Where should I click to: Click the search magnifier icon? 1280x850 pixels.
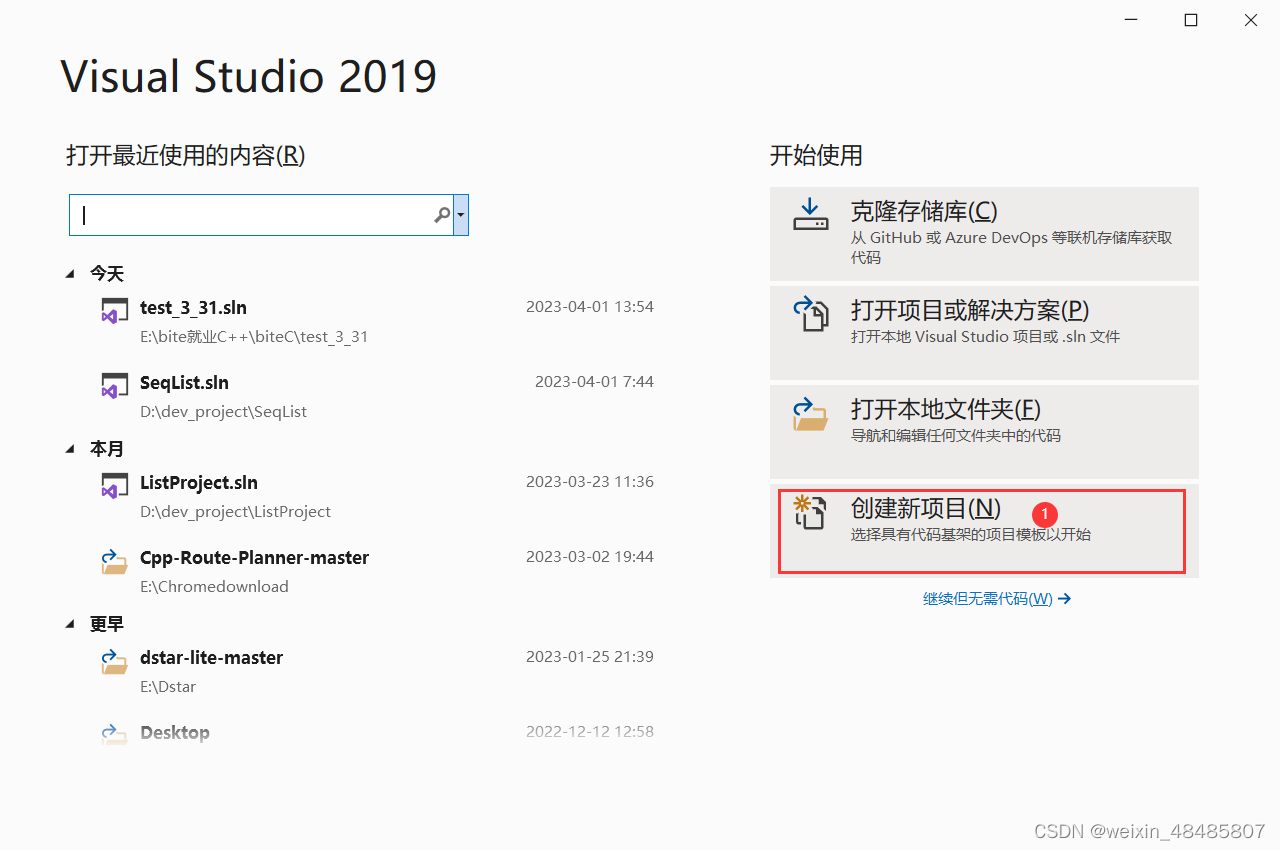pos(442,215)
